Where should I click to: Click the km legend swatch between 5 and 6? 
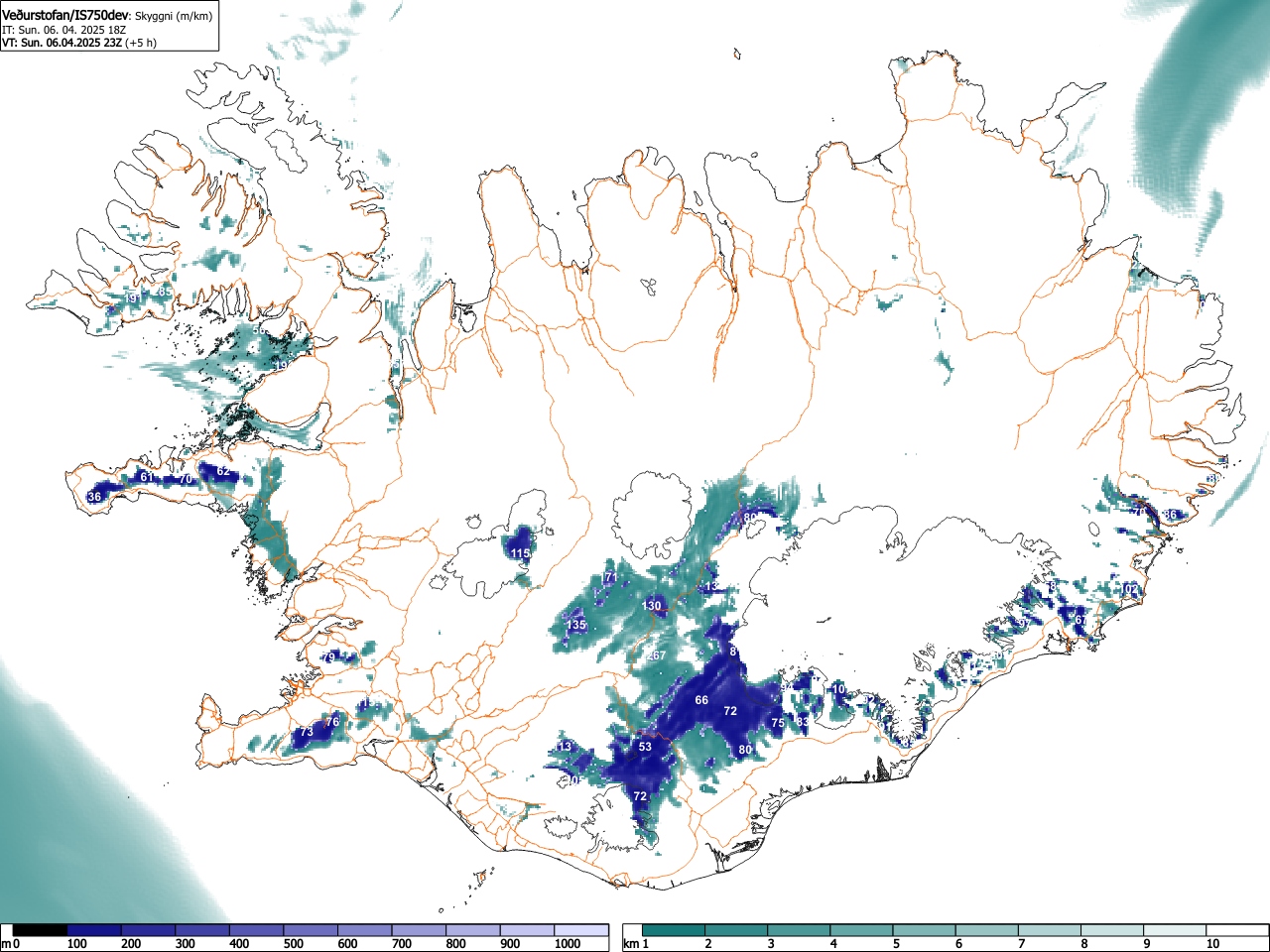pyautogui.click(x=925, y=930)
